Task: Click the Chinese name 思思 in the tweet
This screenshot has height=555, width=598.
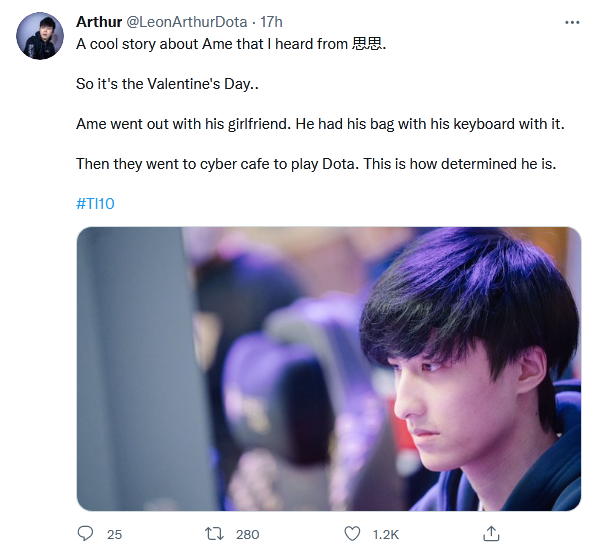Action: 367,44
